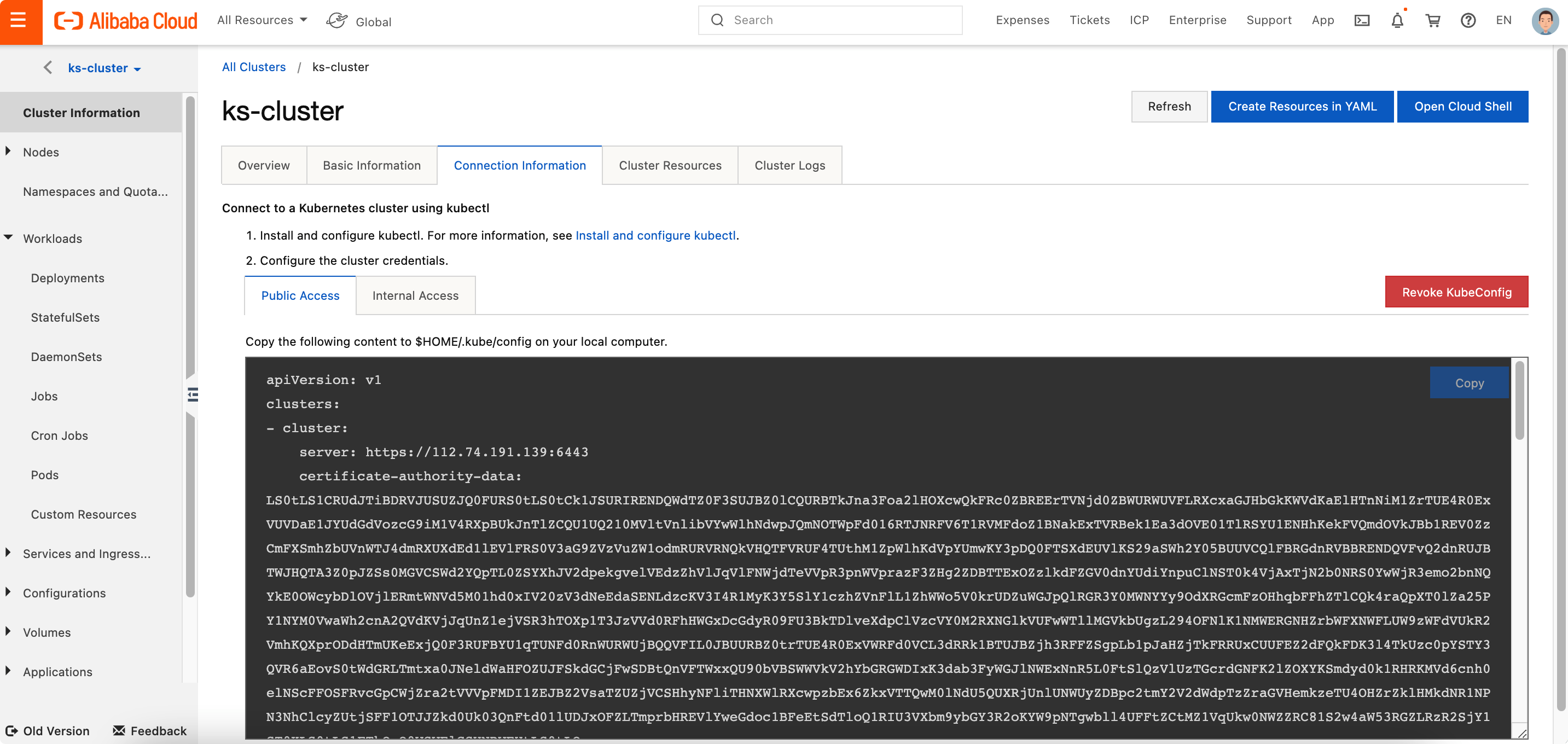1568x744 pixels.
Task: Open the shopping cart icon
Action: 1433,20
